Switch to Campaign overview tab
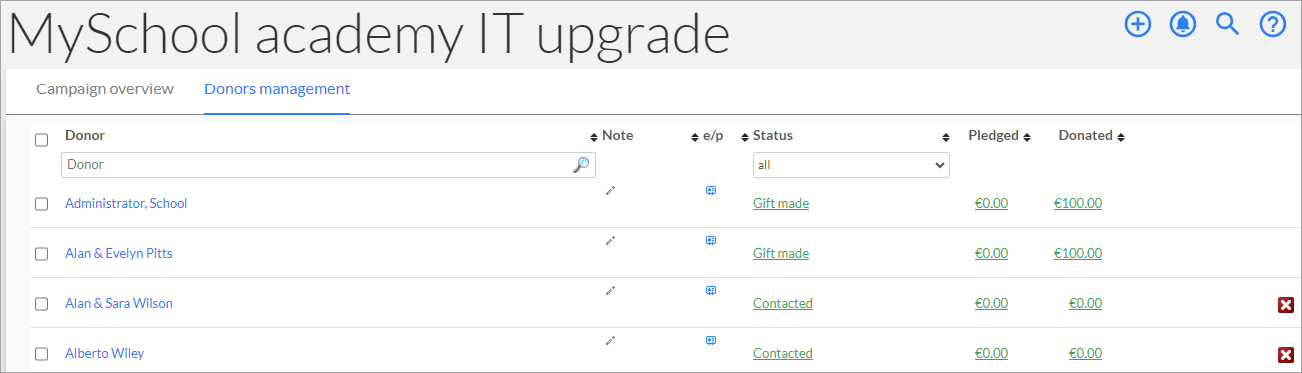The height and width of the screenshot is (373, 1302). 105,89
